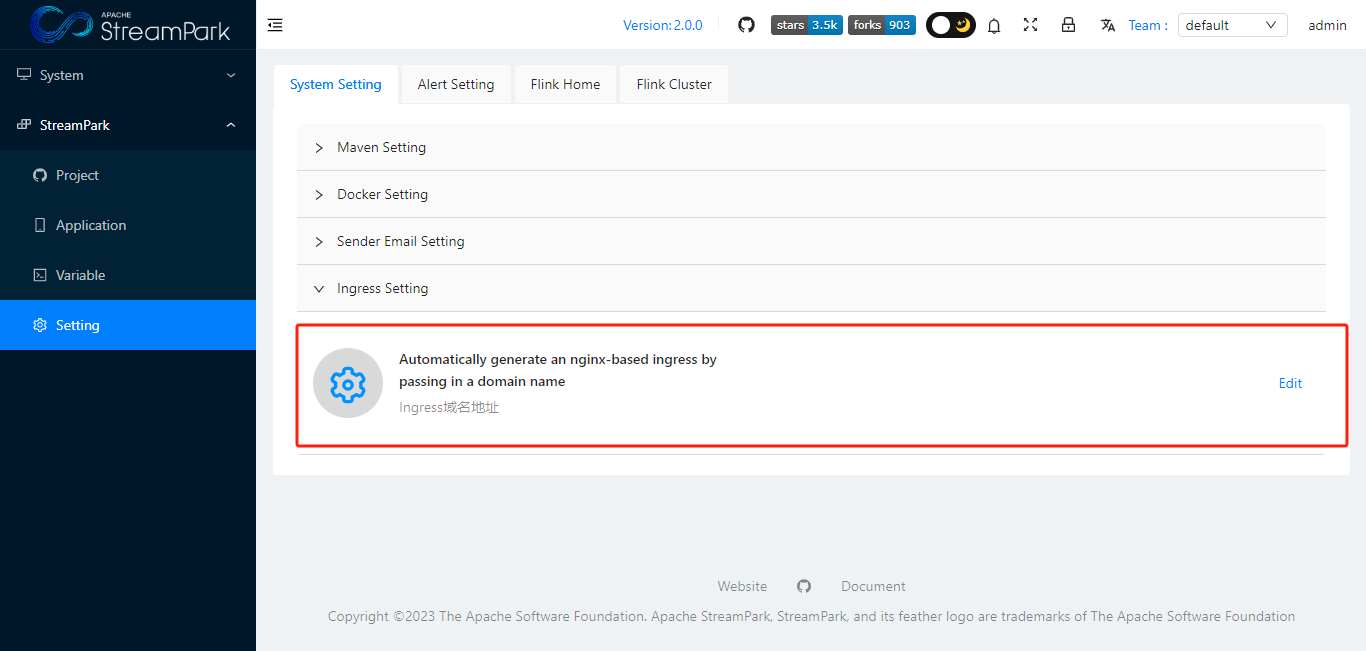Collapse the sidebar using the menu icon

(x=275, y=25)
